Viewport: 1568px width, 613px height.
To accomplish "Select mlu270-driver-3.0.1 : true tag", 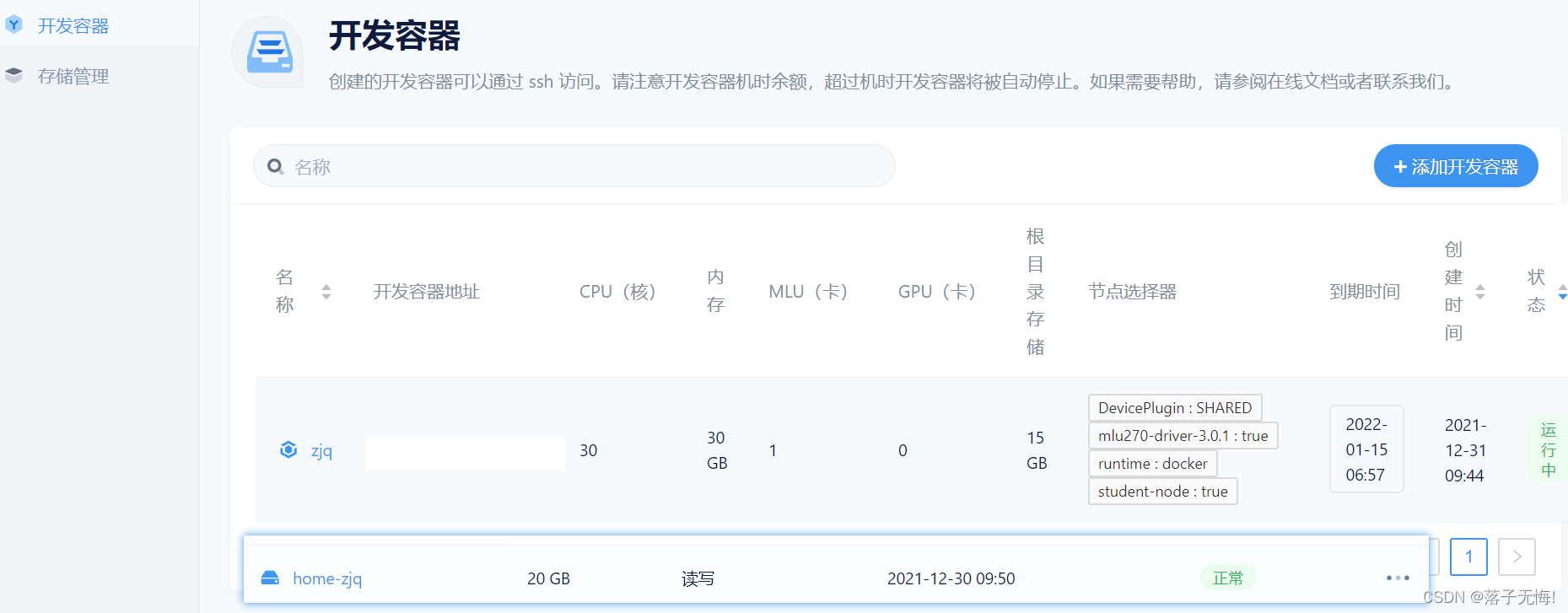I will [x=1183, y=436].
